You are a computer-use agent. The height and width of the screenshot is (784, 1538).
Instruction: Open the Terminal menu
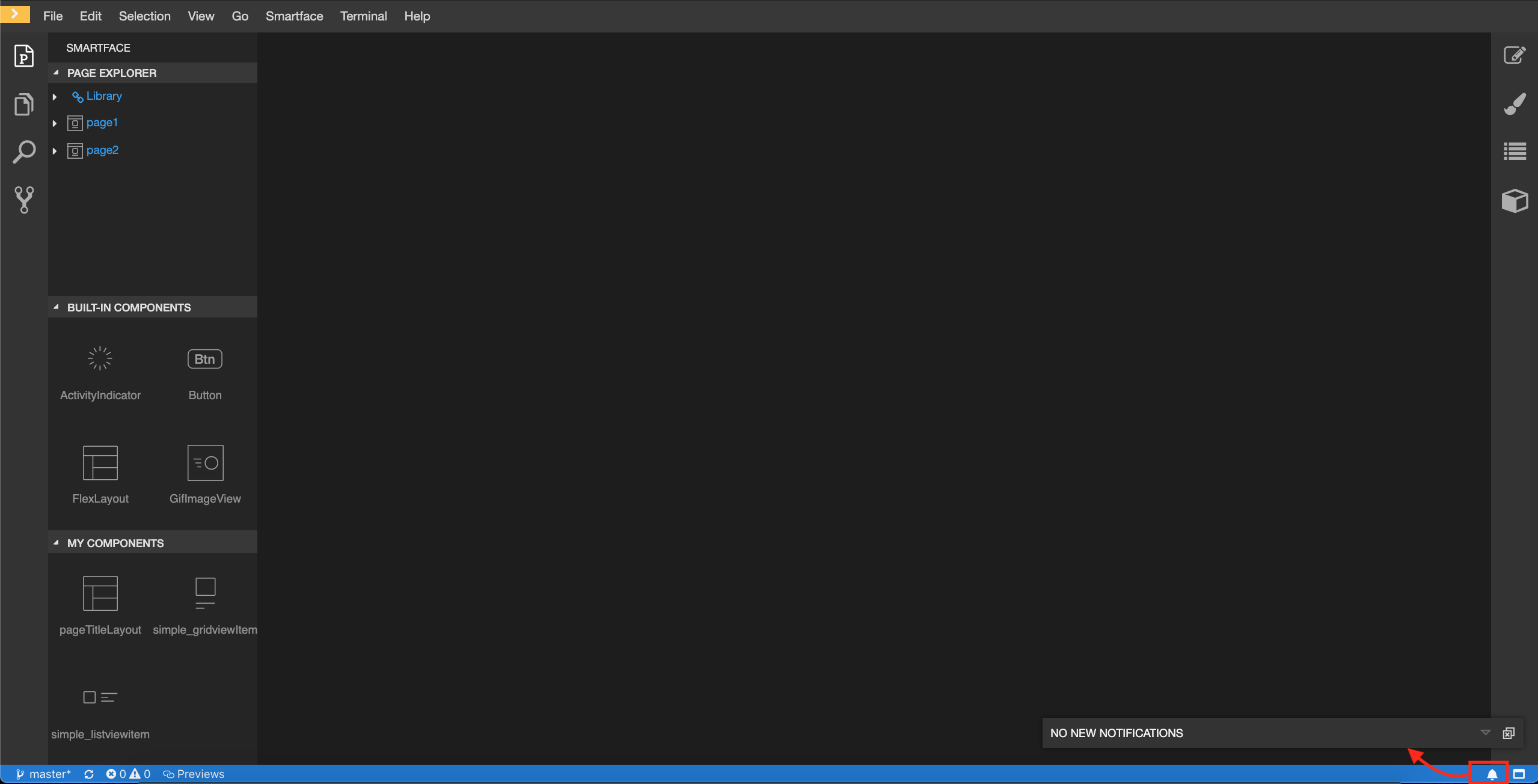click(364, 16)
